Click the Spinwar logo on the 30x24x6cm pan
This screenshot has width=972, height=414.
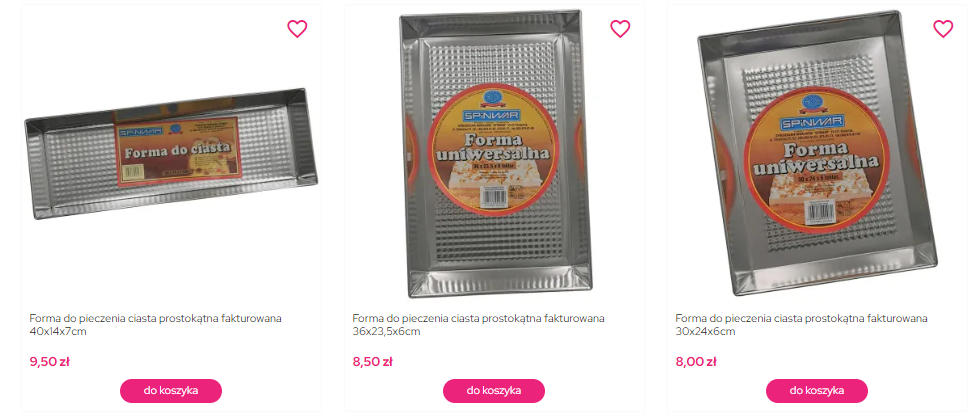pos(813,123)
